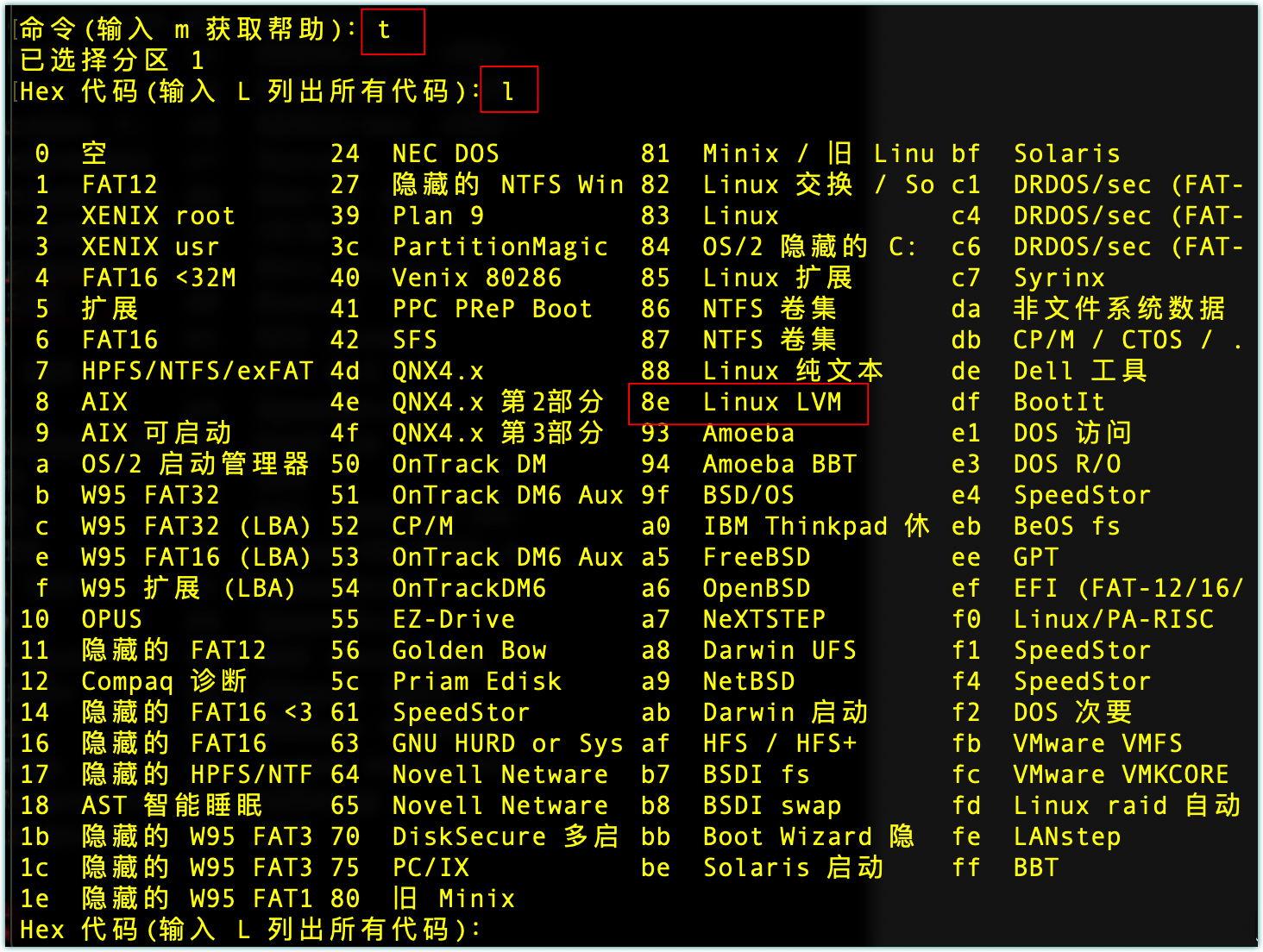
Task: Click the 'OnTrack DM' entry with code 50
Action: click(x=469, y=464)
